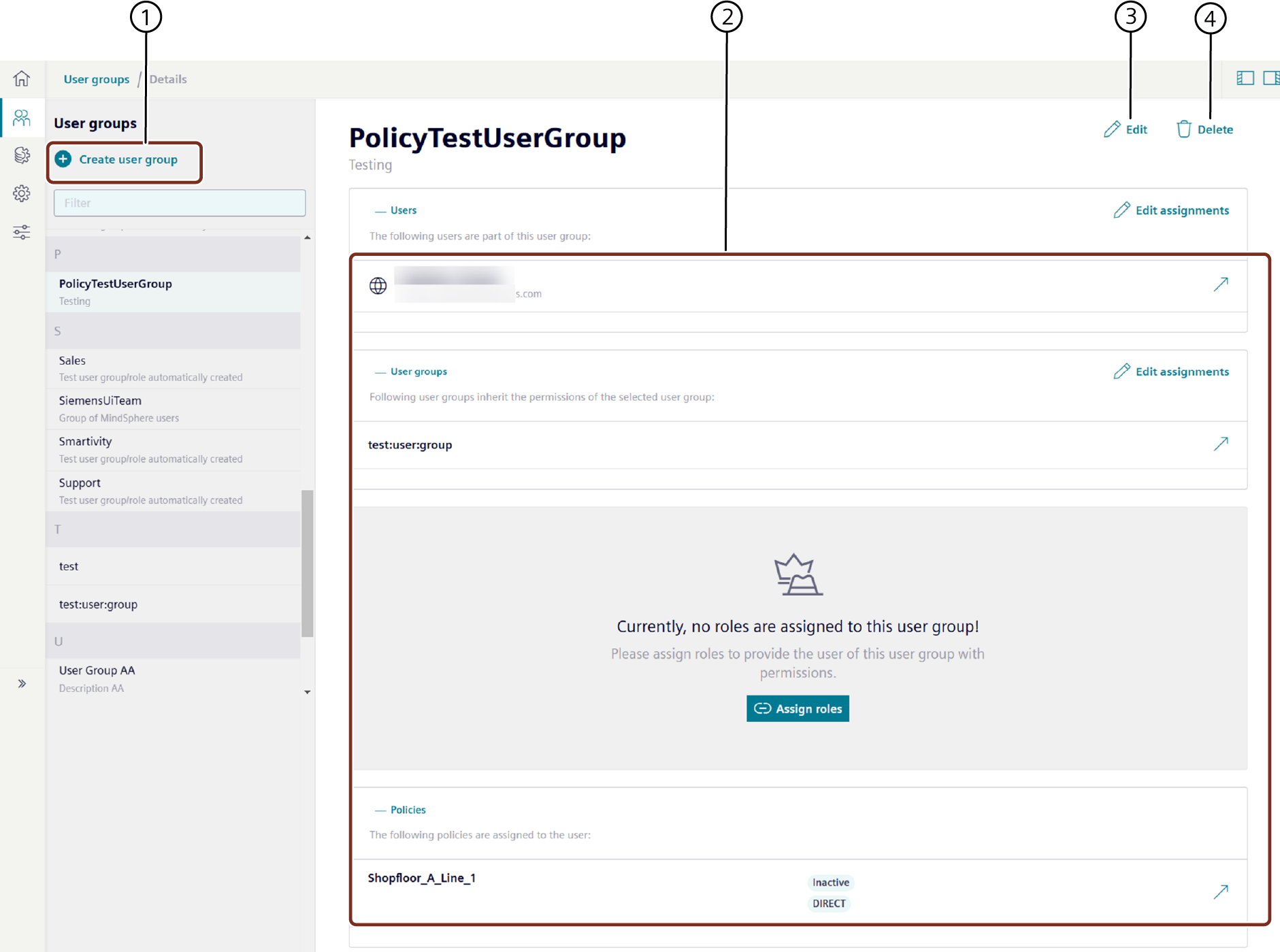Select PolicyTestUserGroup in the list
This screenshot has height=952, width=1280.
[x=173, y=292]
